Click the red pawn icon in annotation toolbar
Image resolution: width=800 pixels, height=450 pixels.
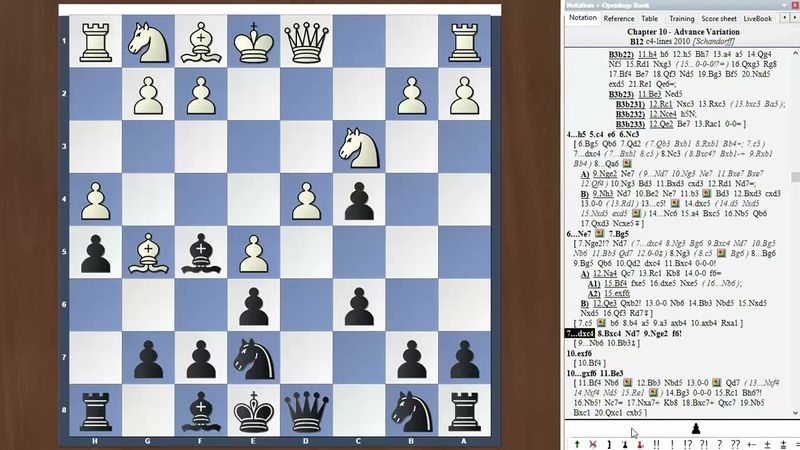pyautogui.click(x=640, y=443)
